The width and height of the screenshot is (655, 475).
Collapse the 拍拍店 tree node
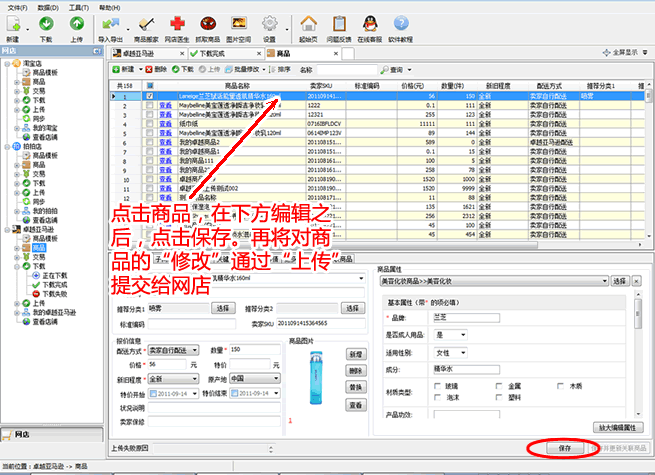7,147
